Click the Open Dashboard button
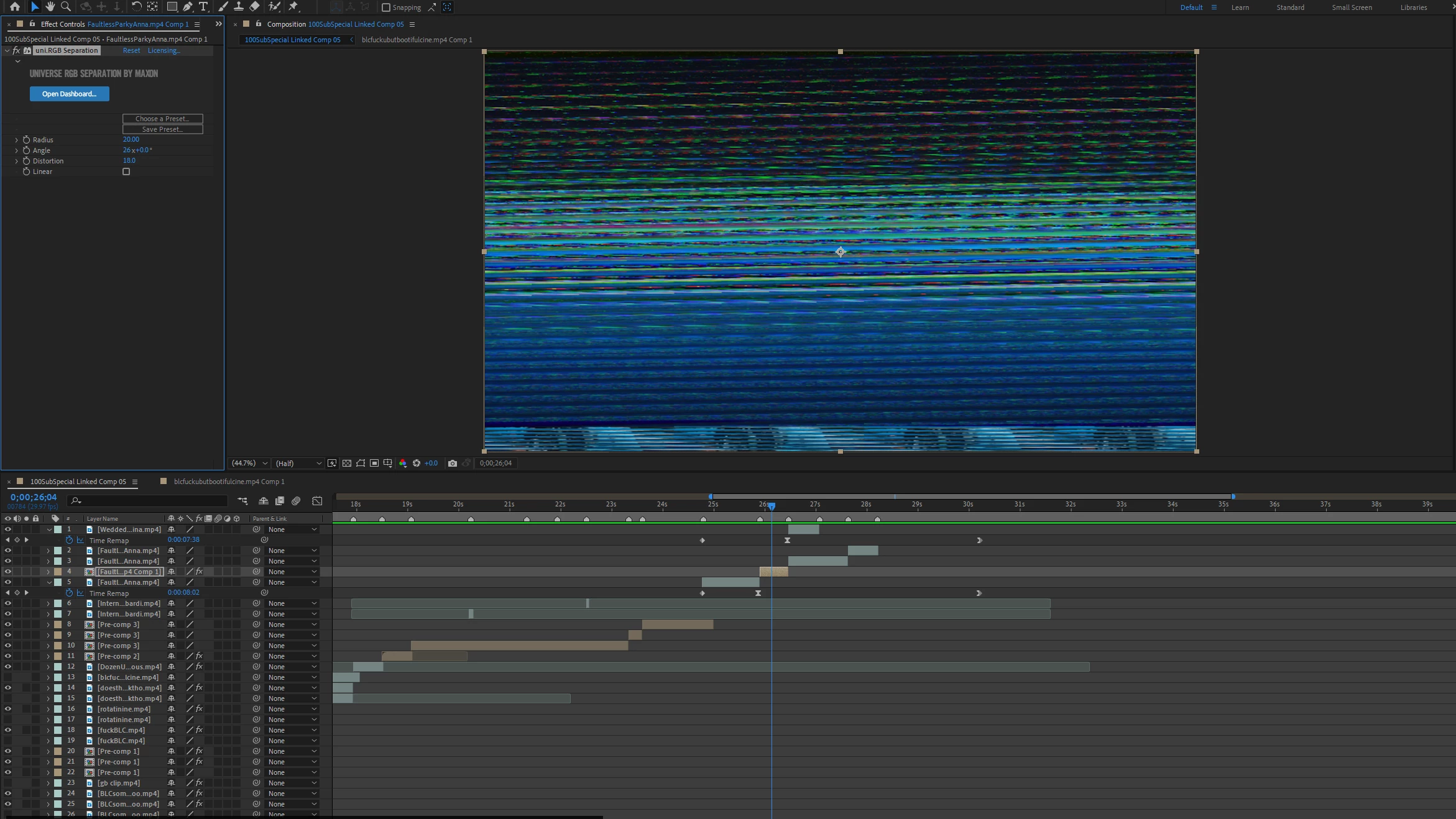 point(70,94)
